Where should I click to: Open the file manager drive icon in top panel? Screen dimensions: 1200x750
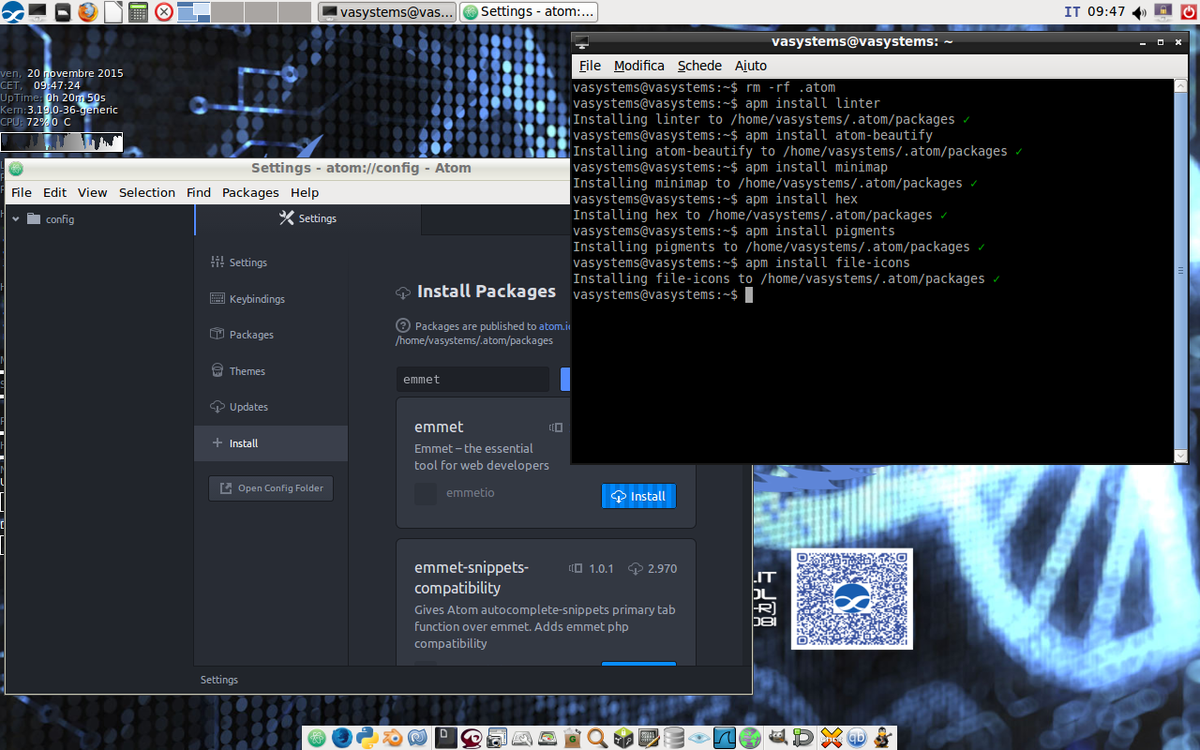(62, 12)
